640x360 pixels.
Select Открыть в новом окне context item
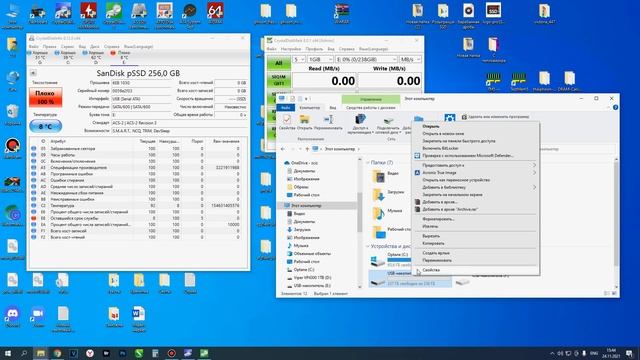tap(476, 133)
